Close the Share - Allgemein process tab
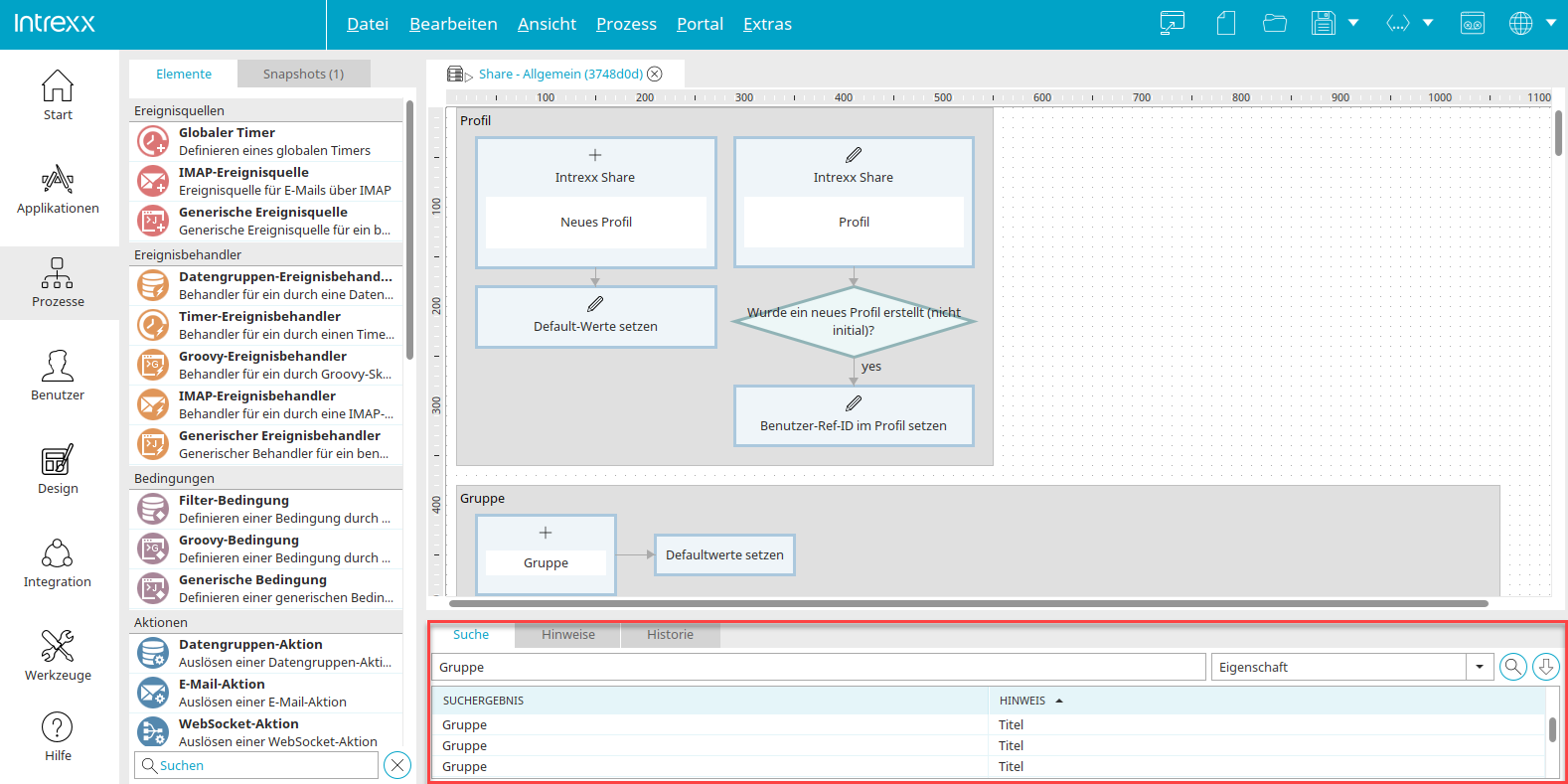Image resolution: width=1568 pixels, height=784 pixels. coord(655,74)
